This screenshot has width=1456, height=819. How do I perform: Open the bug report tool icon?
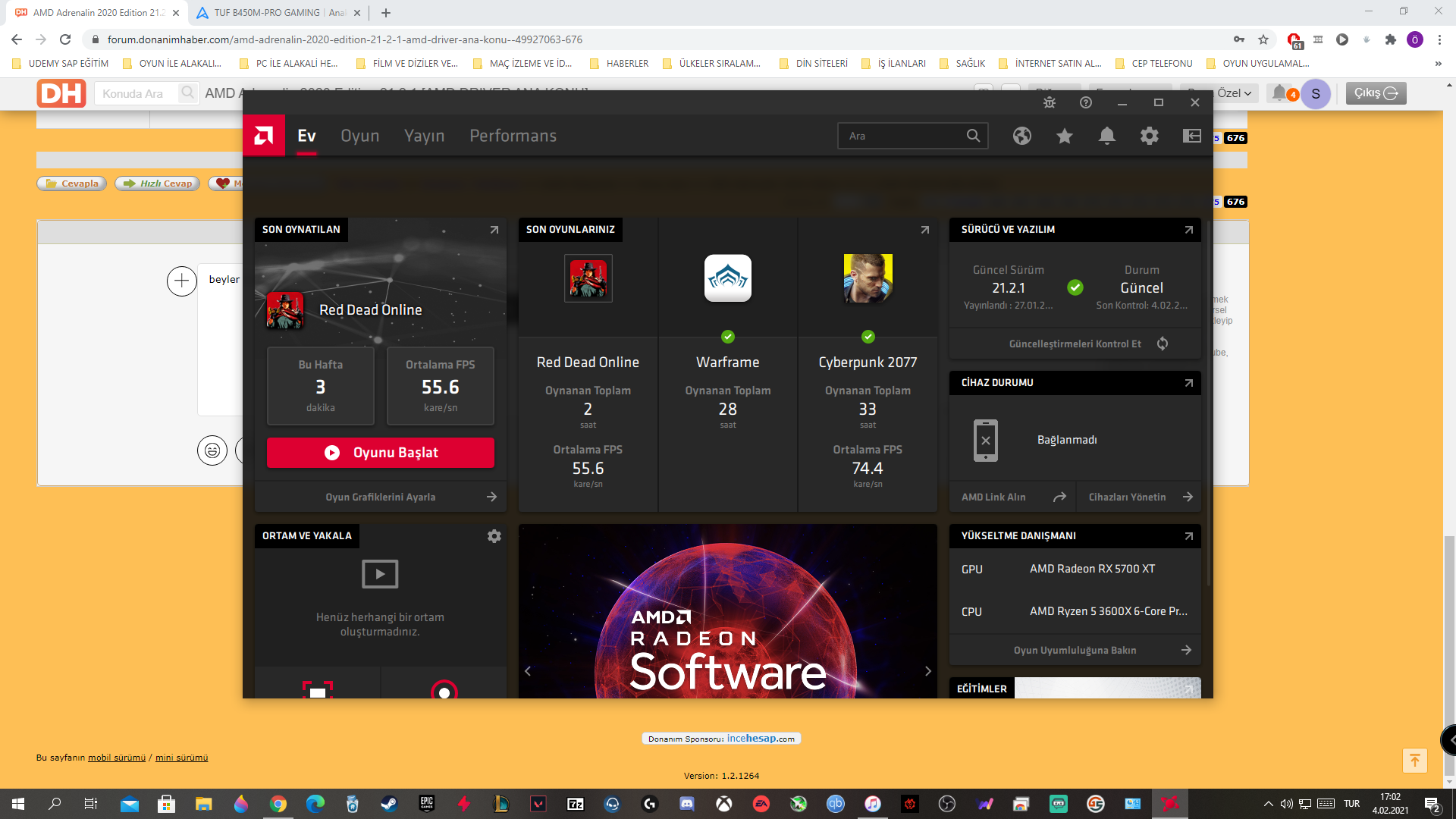1050,102
